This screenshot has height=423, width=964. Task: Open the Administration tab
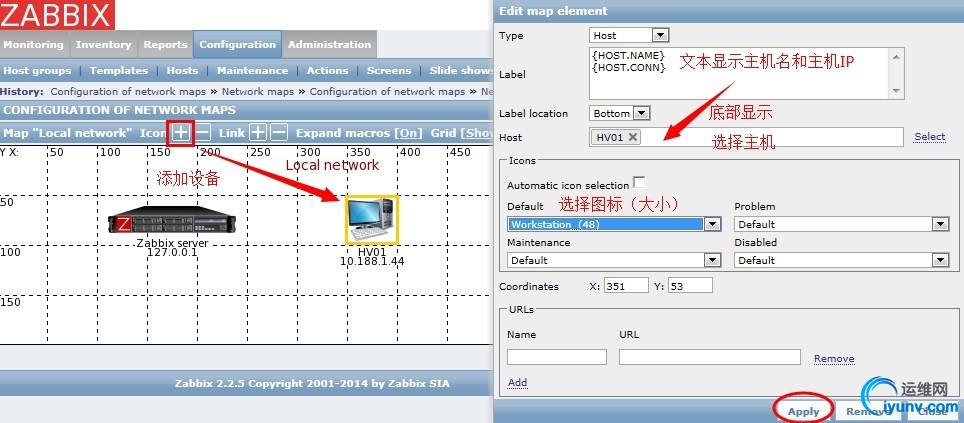pyautogui.click(x=330, y=44)
